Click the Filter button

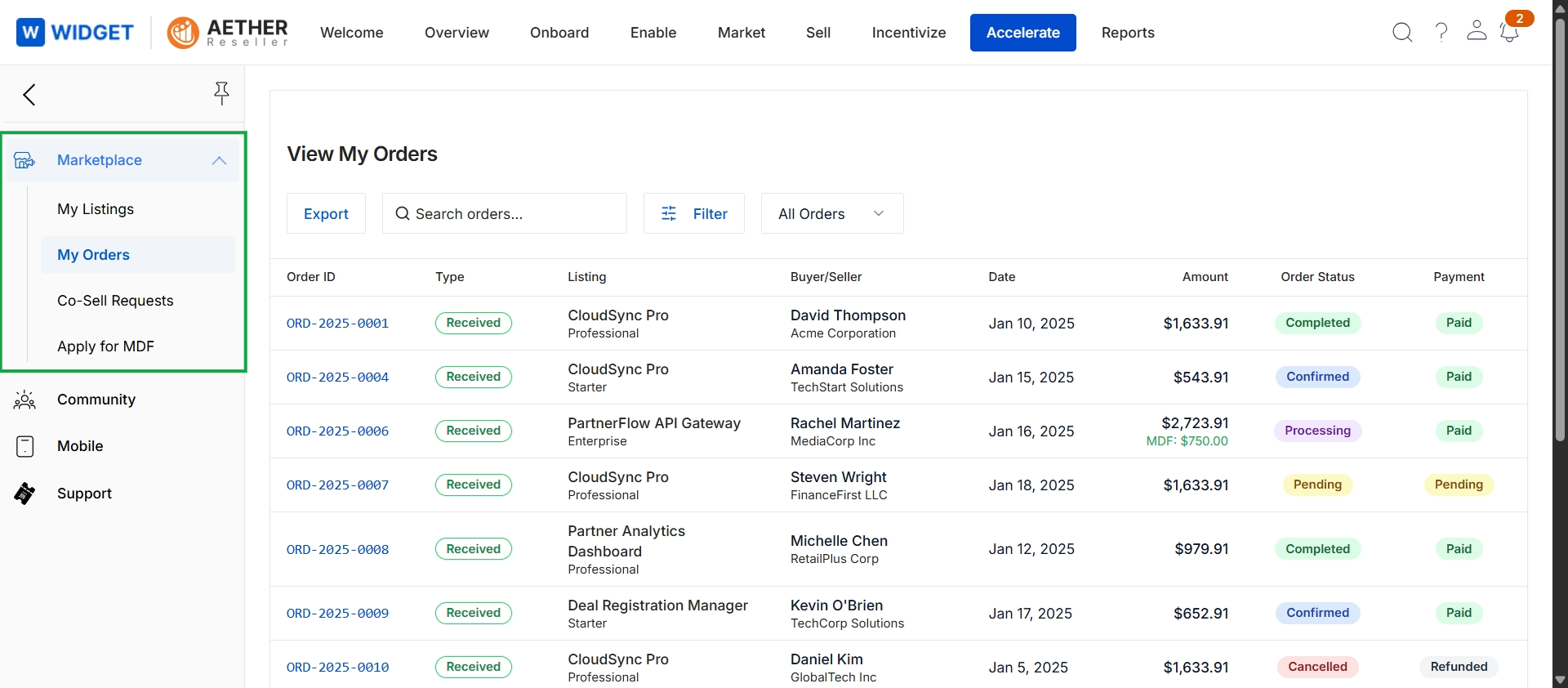[x=694, y=213]
